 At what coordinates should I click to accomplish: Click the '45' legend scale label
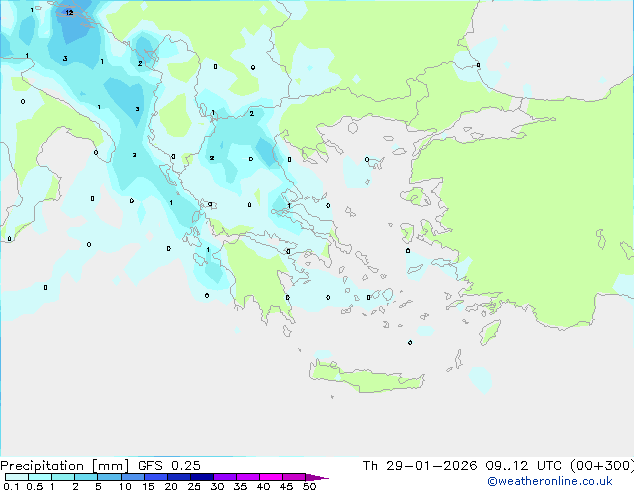point(286,486)
